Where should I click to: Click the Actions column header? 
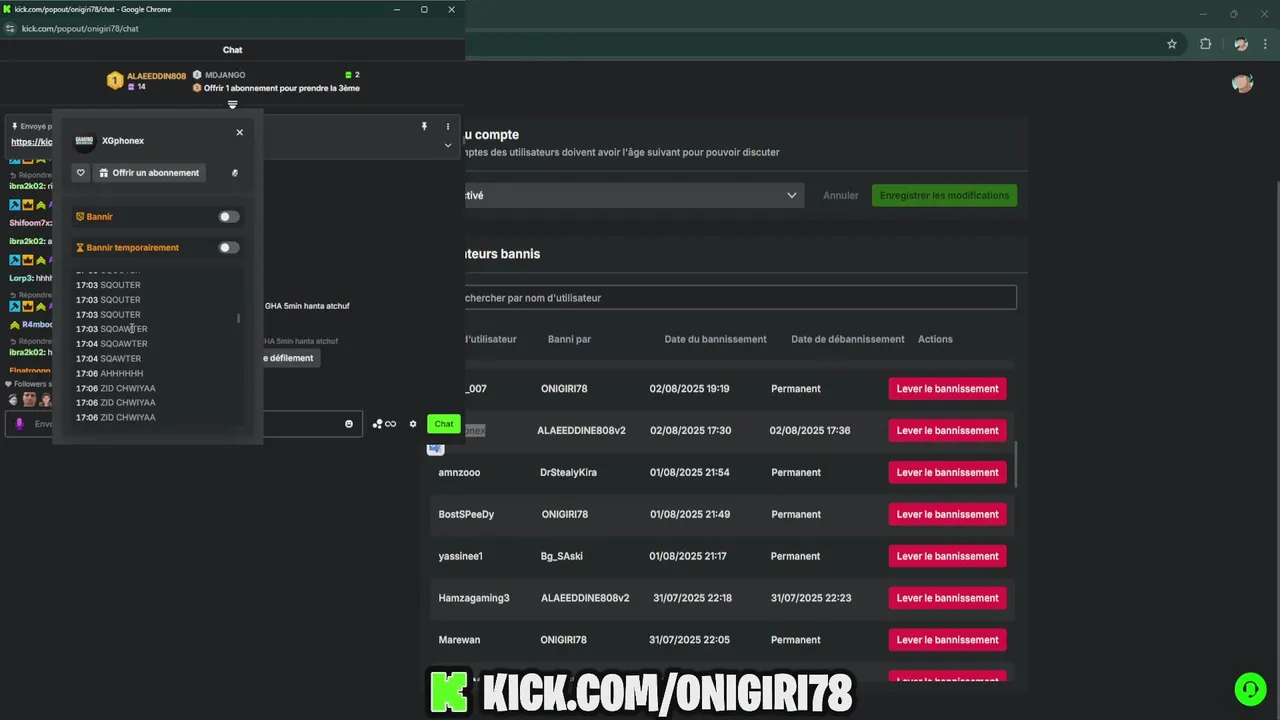coord(935,339)
